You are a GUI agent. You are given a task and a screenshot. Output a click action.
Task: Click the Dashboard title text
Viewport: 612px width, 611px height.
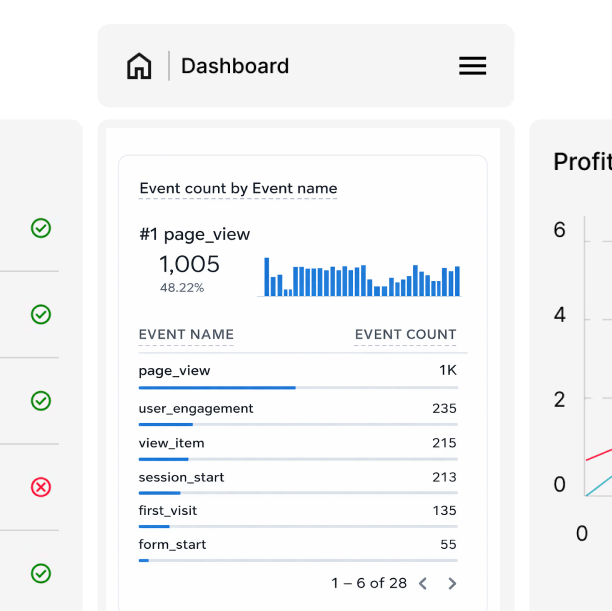click(x=235, y=66)
